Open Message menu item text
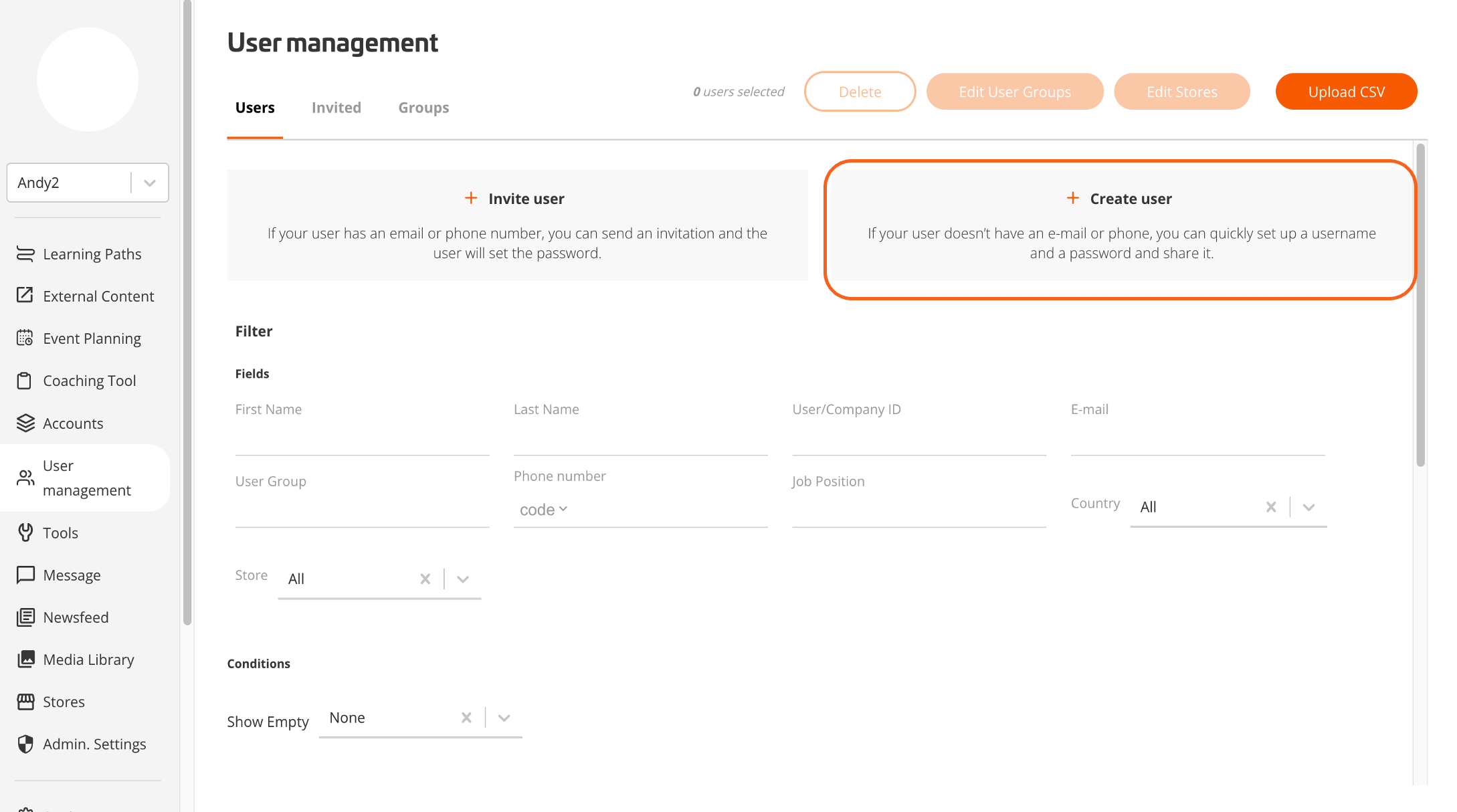This screenshot has height=812, width=1457. click(x=72, y=575)
